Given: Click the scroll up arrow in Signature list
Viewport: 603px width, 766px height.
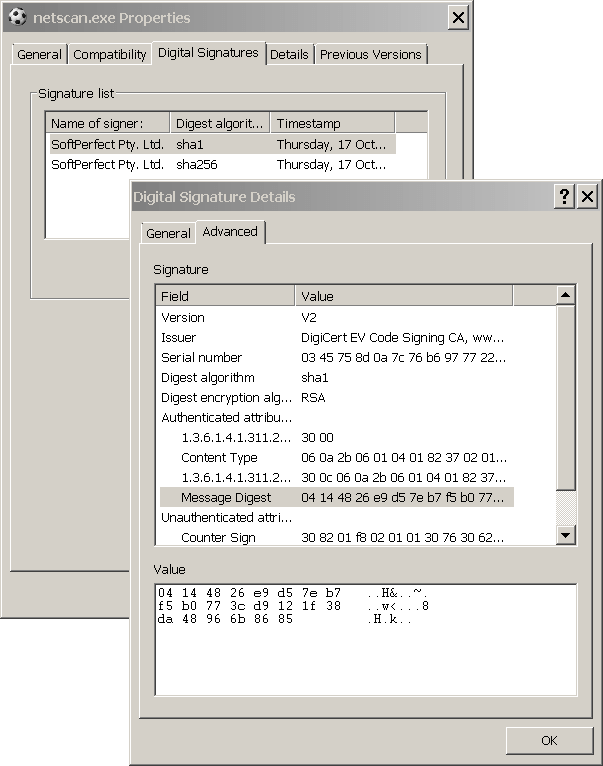Looking at the screenshot, I should 565,295.
